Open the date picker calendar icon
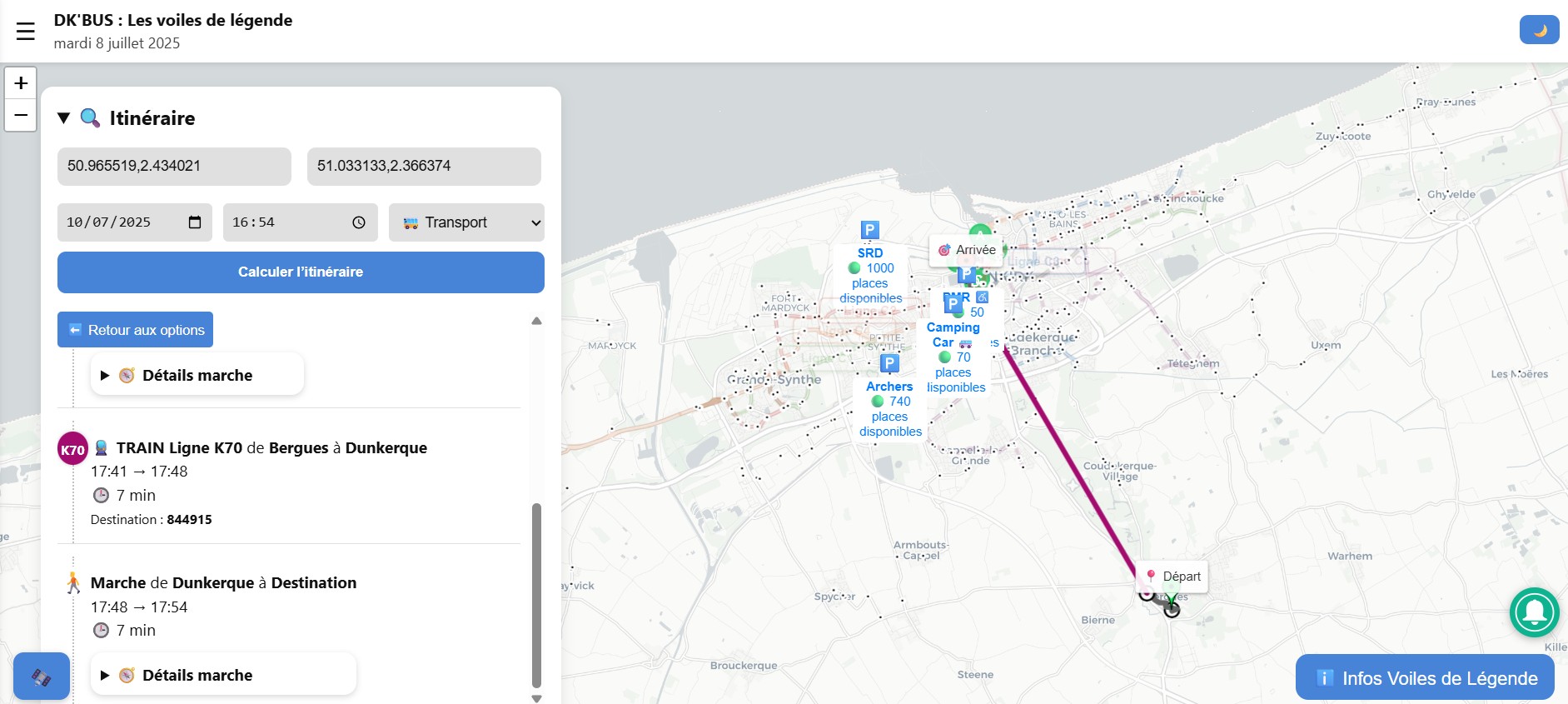Image resolution: width=1568 pixels, height=704 pixels. (x=195, y=222)
